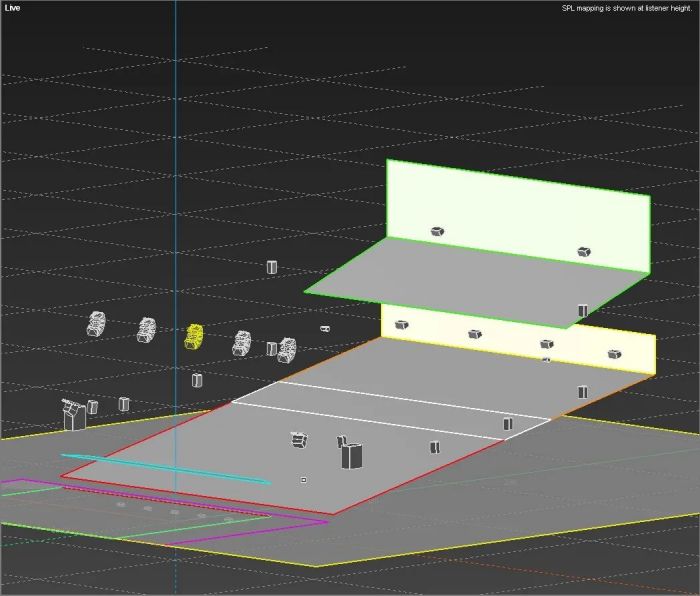Select the leftmost speaker on yellow wall
Screen dimensions: 700x596
[401, 325]
